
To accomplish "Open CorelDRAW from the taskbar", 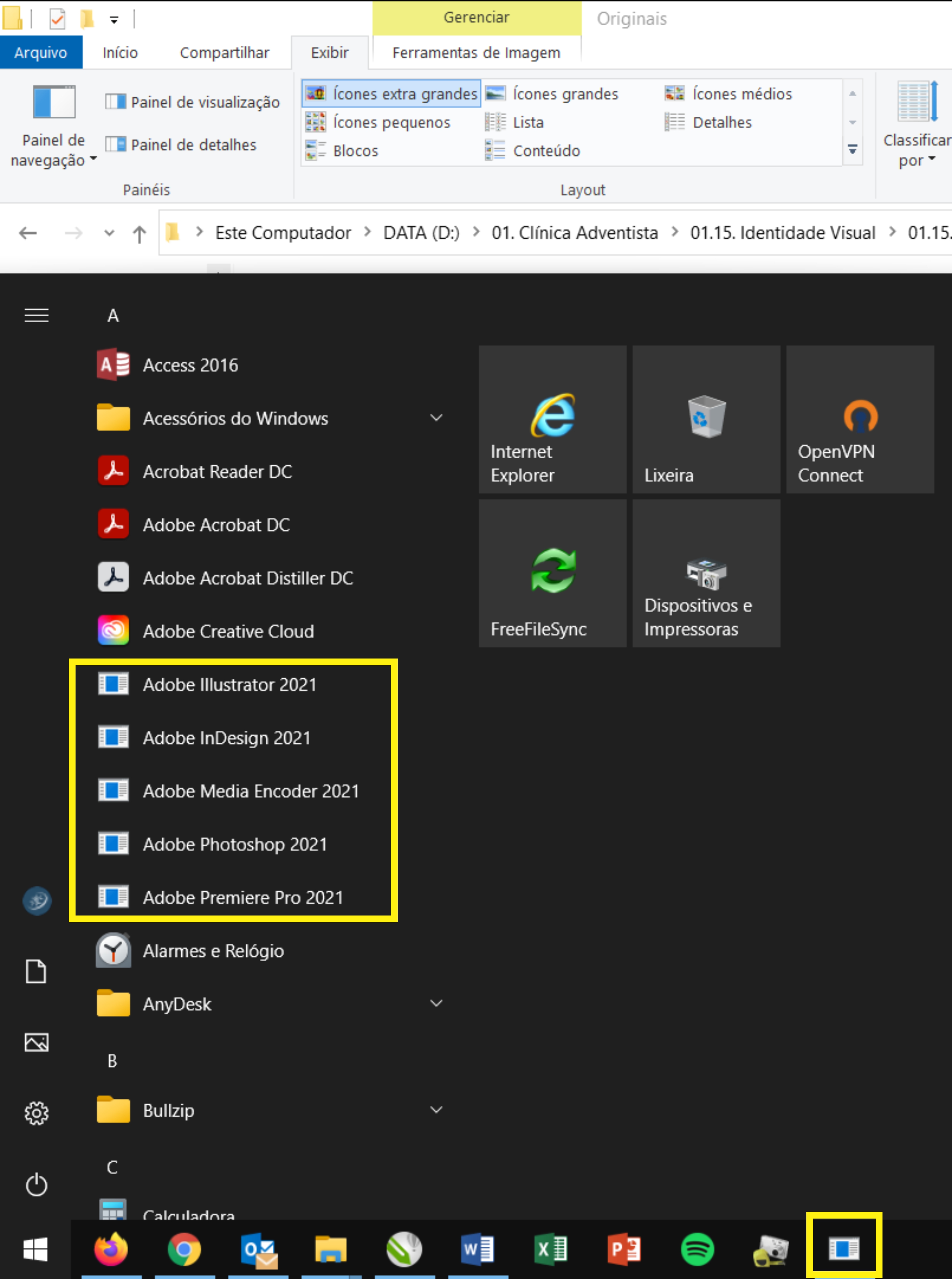I will click(404, 1249).
